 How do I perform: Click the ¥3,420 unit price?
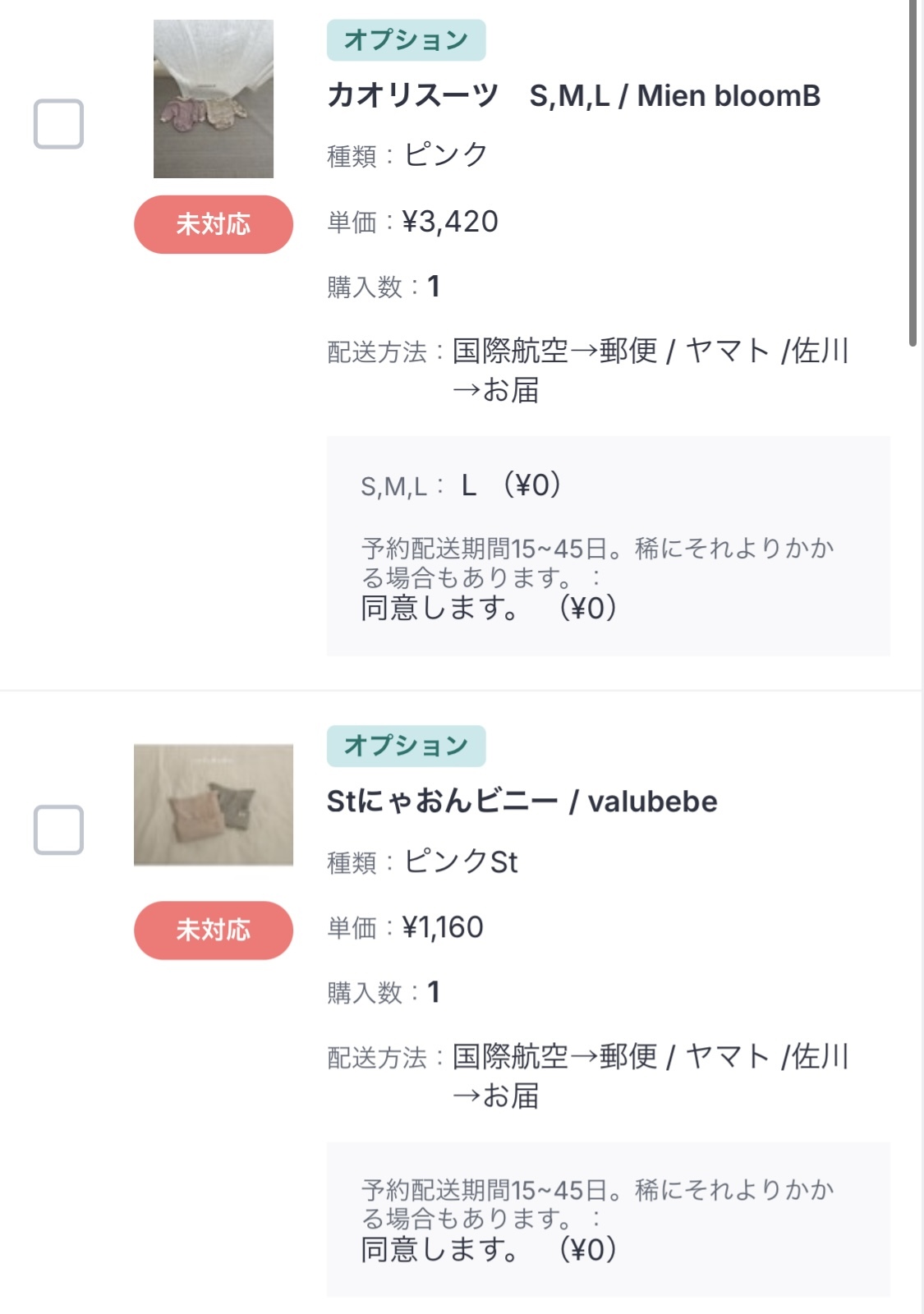[449, 222]
